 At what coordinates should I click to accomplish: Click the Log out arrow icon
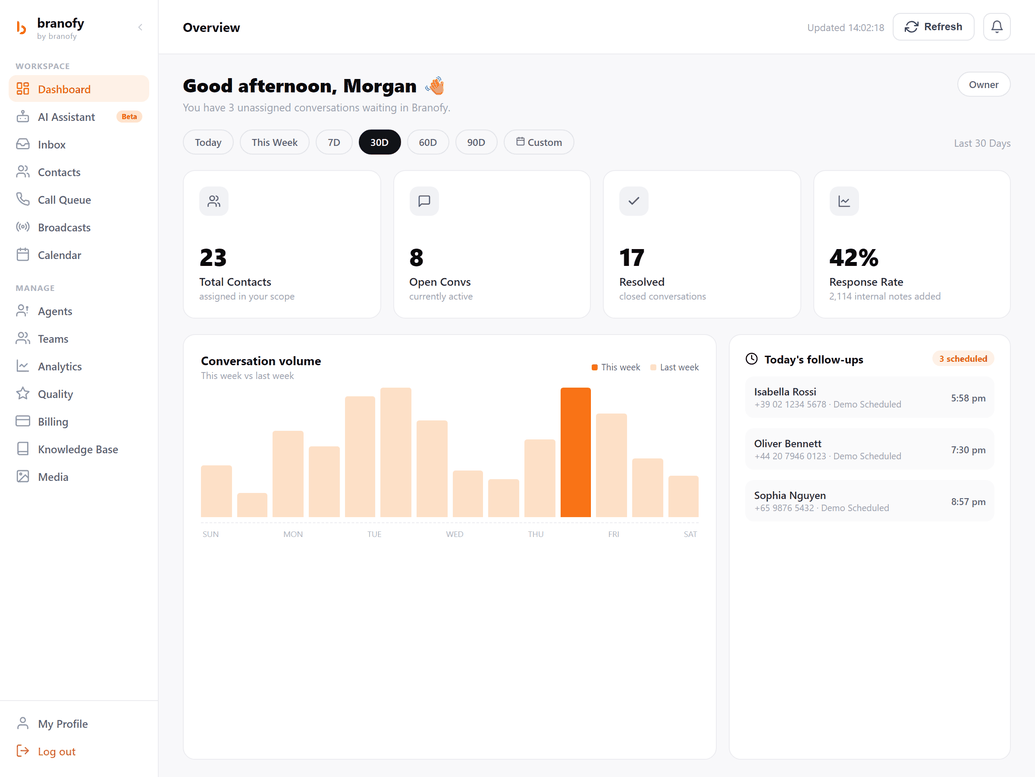click(x=23, y=751)
